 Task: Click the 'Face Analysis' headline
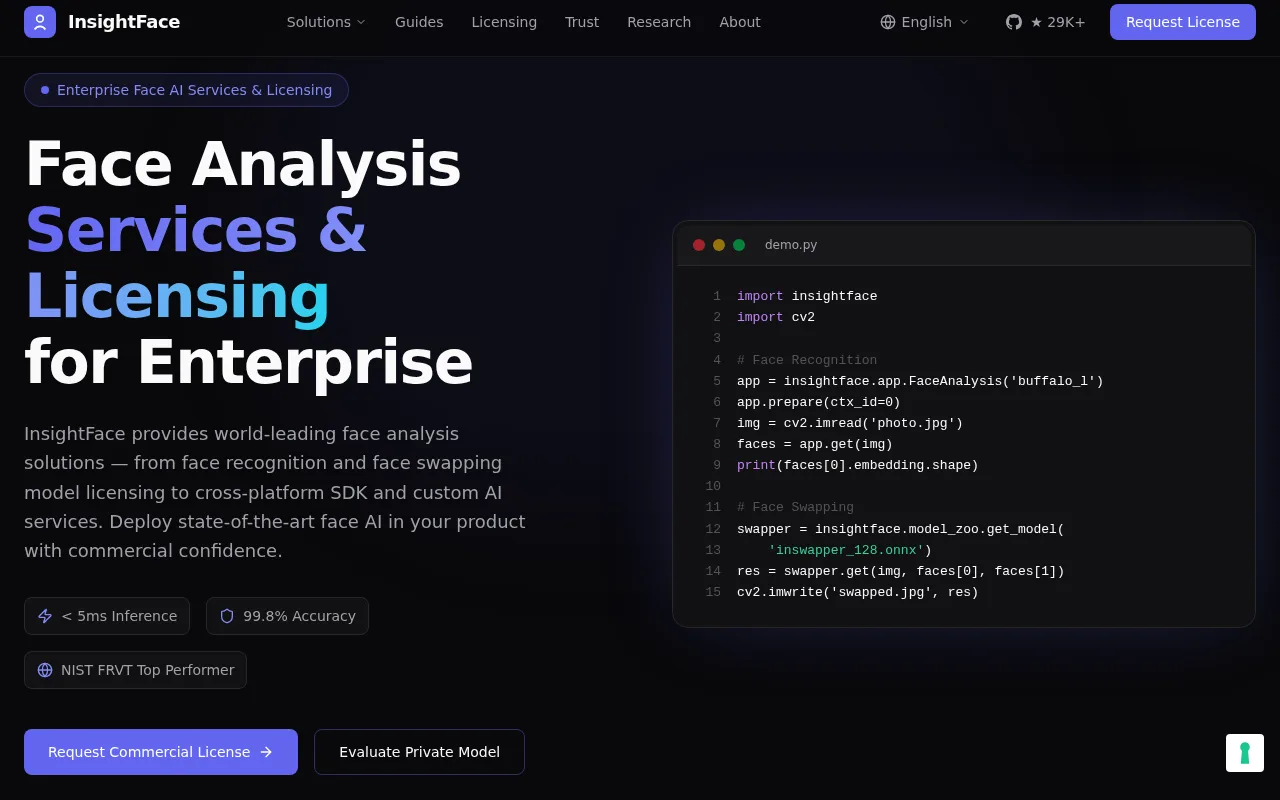point(243,164)
